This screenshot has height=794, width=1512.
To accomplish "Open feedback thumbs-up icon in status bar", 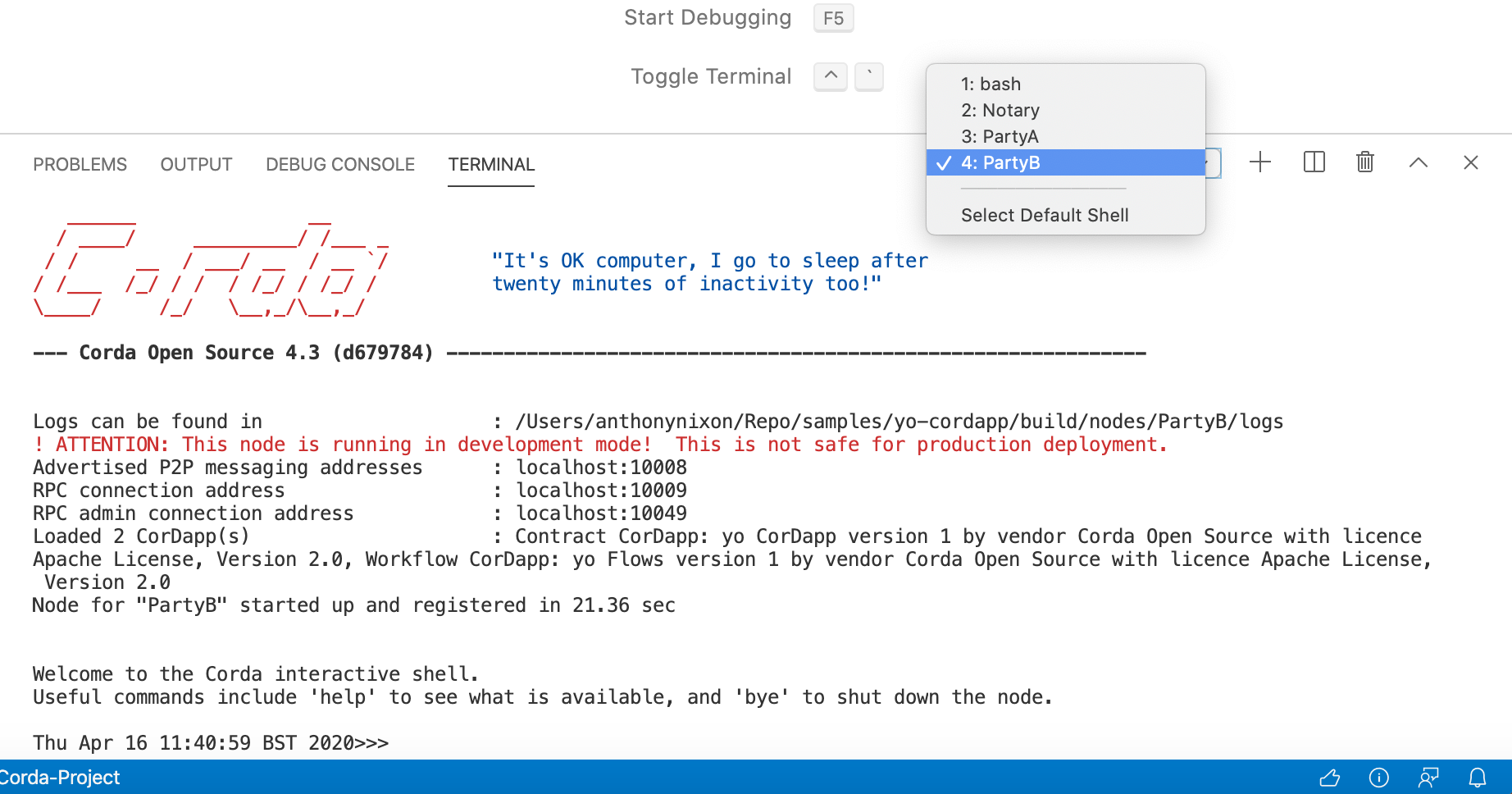I will click(x=1330, y=778).
